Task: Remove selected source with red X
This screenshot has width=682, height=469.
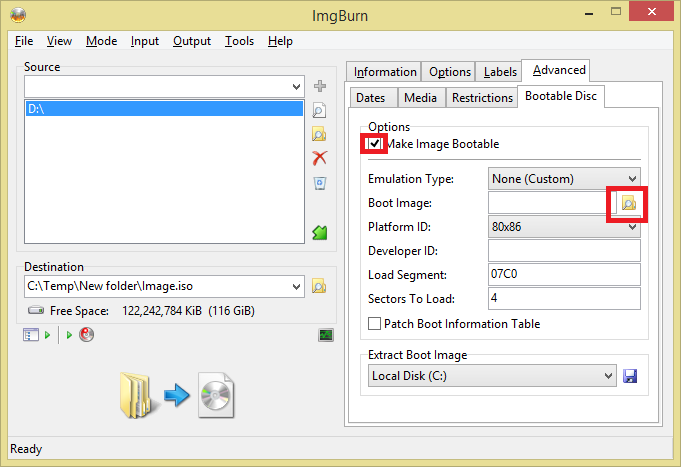Action: 320,158
